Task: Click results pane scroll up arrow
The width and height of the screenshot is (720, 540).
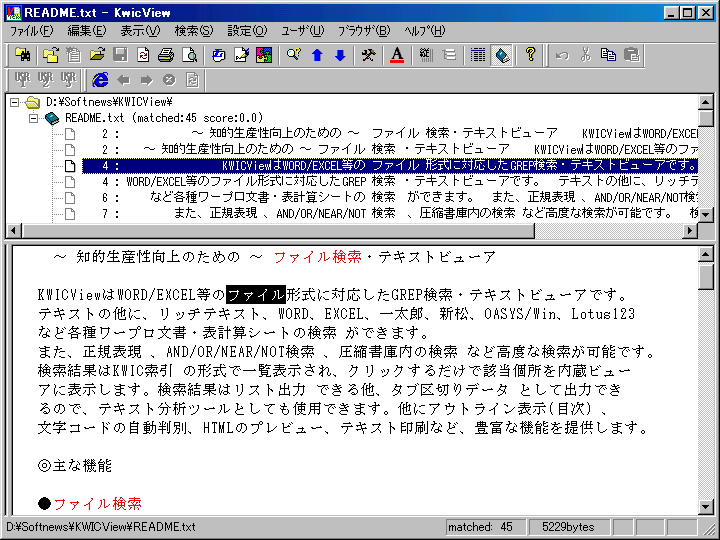Action: pyautogui.click(x=705, y=102)
